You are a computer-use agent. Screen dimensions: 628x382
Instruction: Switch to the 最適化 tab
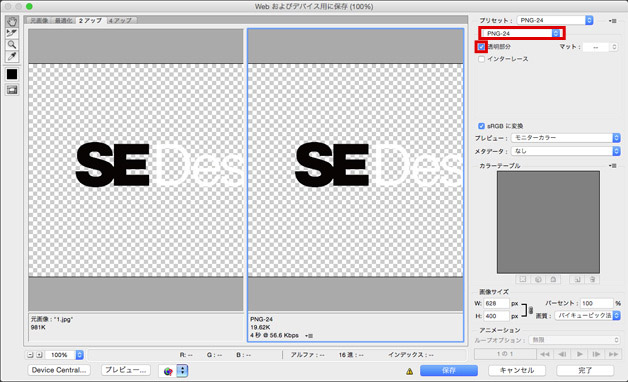coord(63,20)
